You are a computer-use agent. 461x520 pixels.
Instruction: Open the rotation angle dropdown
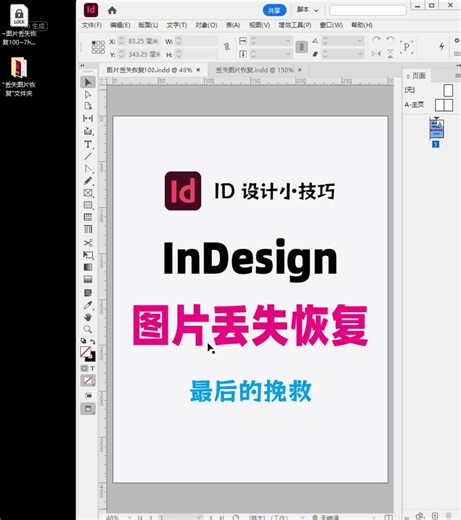360,41
